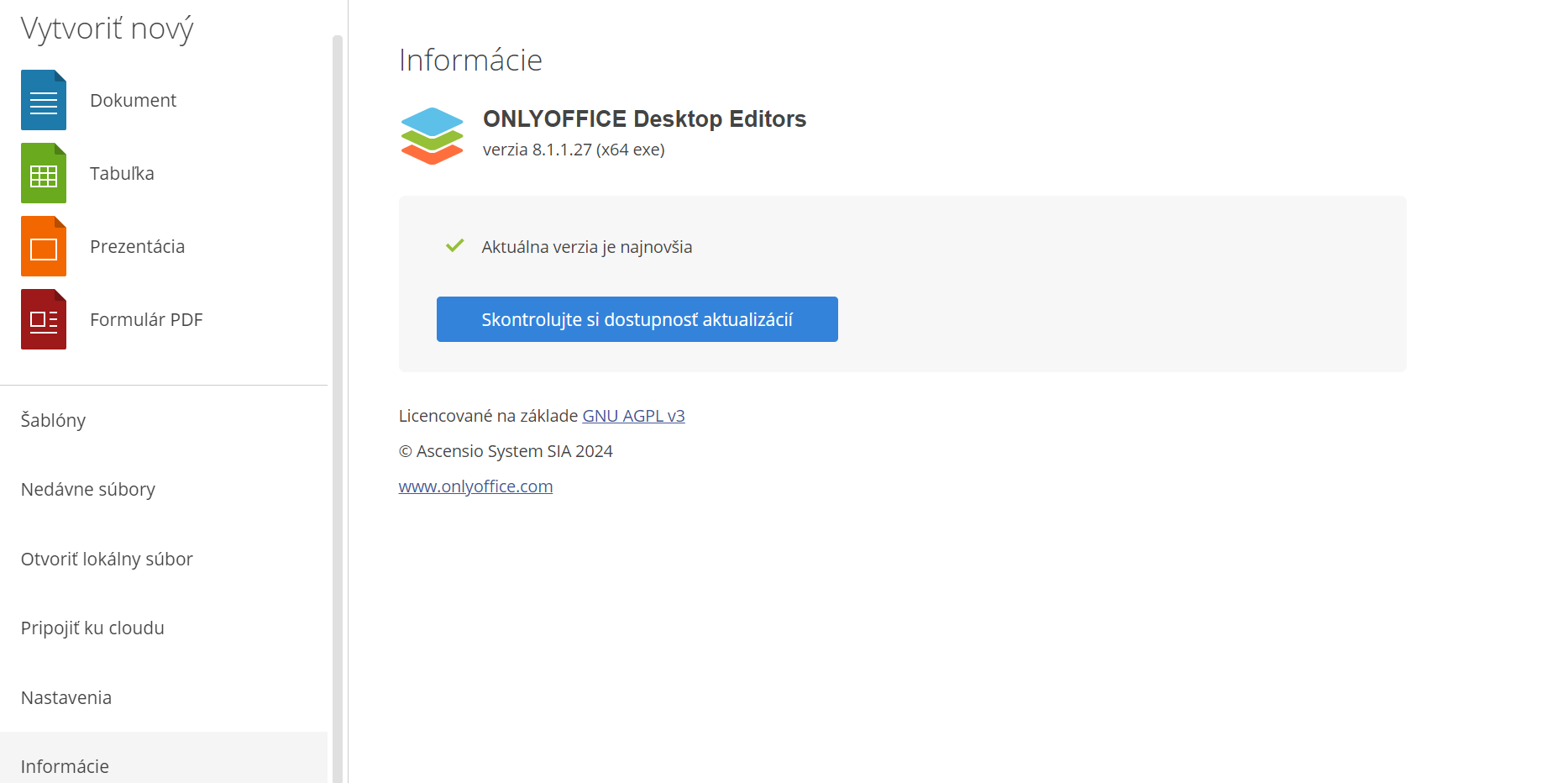1568x783 pixels.
Task: Create a new Dokument via its label
Action: pyautogui.click(x=133, y=100)
